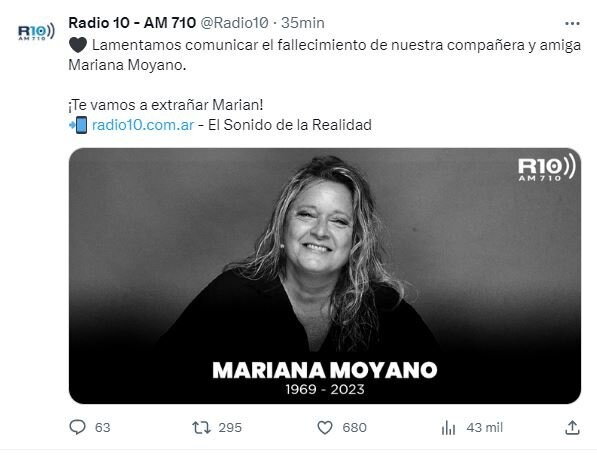Open the 35min timestamp link

tap(303, 23)
